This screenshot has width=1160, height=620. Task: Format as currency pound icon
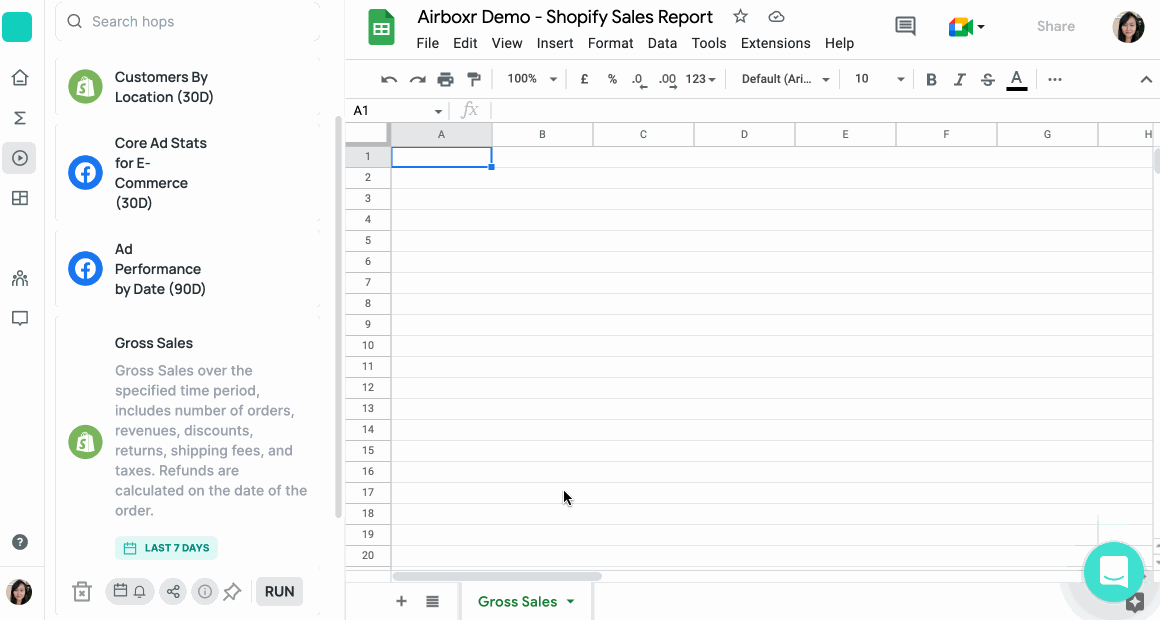584,79
